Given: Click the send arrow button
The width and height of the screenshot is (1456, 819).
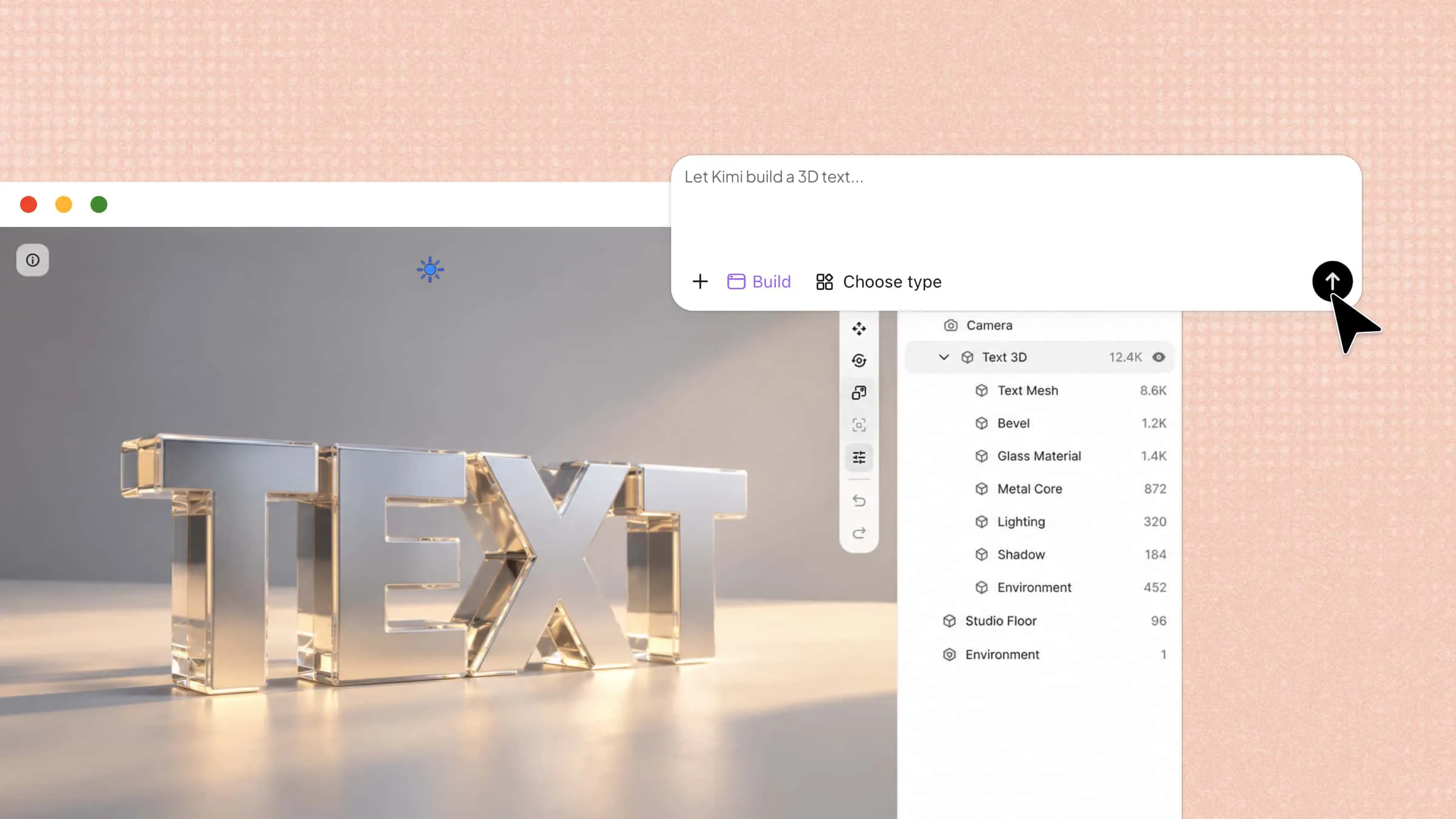Looking at the screenshot, I should 1332,281.
